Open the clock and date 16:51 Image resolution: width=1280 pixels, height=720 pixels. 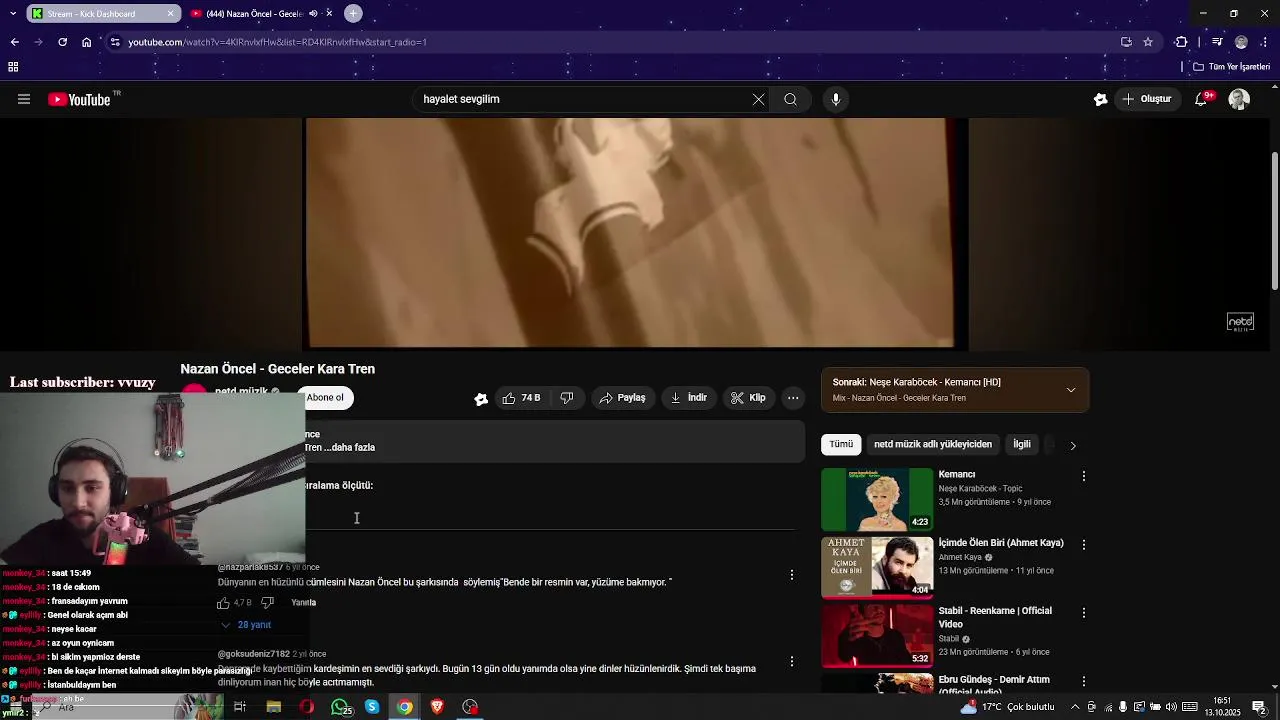[x=1222, y=707]
